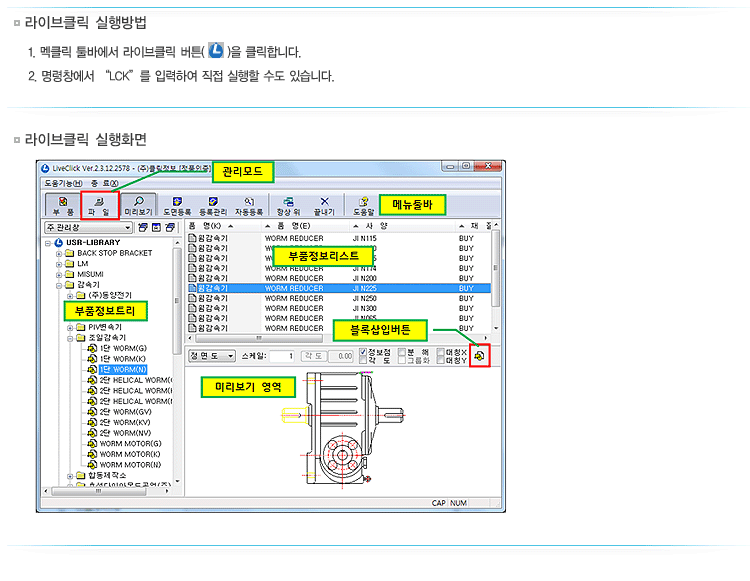The height and width of the screenshot is (581, 750).
Task: Open the 등록관리 toolbar tool
Action: click(x=213, y=206)
